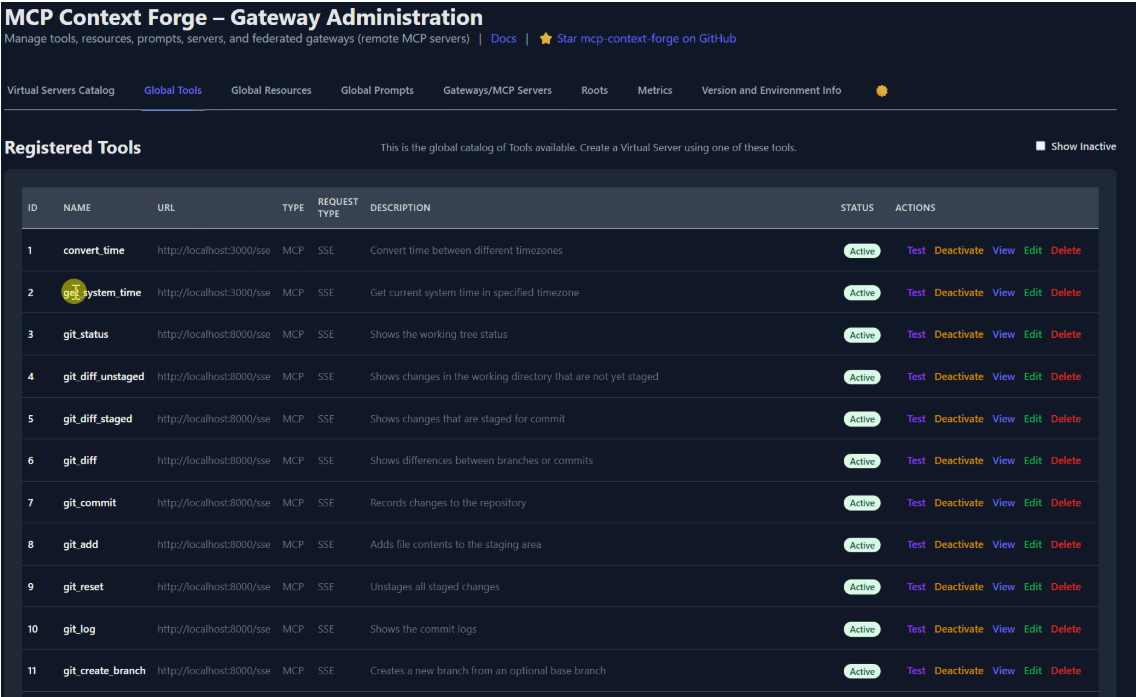1136x697 pixels.
Task: Click the Active badge for convert_time
Action: coord(861,251)
